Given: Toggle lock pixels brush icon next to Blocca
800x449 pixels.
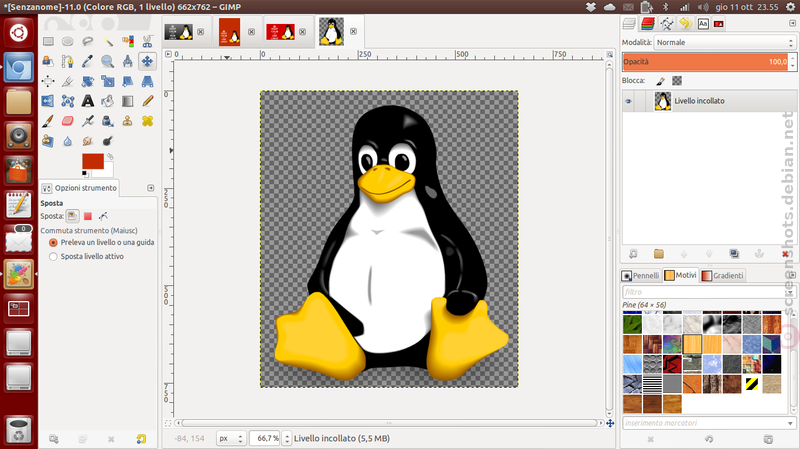Looking at the screenshot, I should pos(661,81).
